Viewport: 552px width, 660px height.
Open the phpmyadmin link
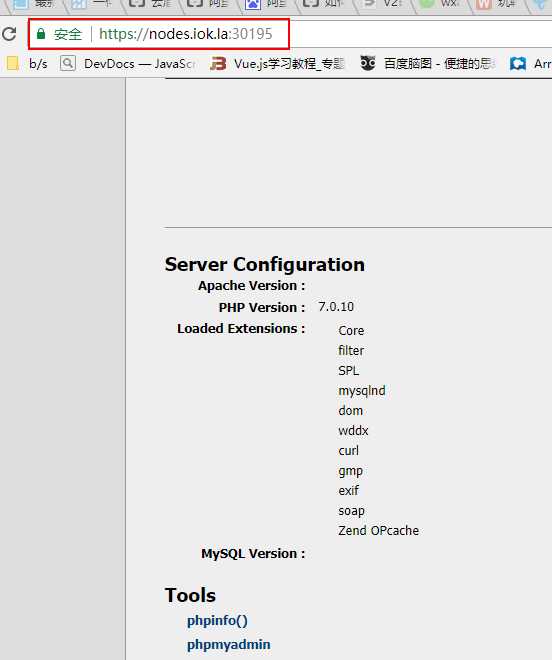click(x=229, y=644)
